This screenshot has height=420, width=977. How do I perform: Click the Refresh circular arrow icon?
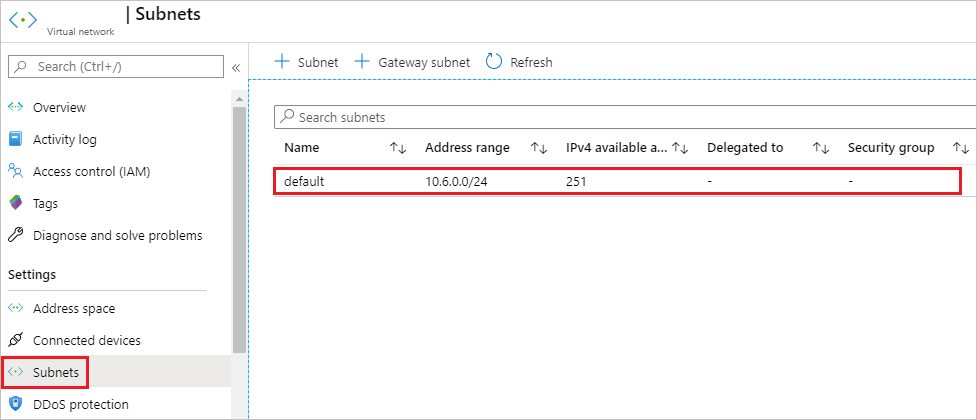[x=494, y=62]
